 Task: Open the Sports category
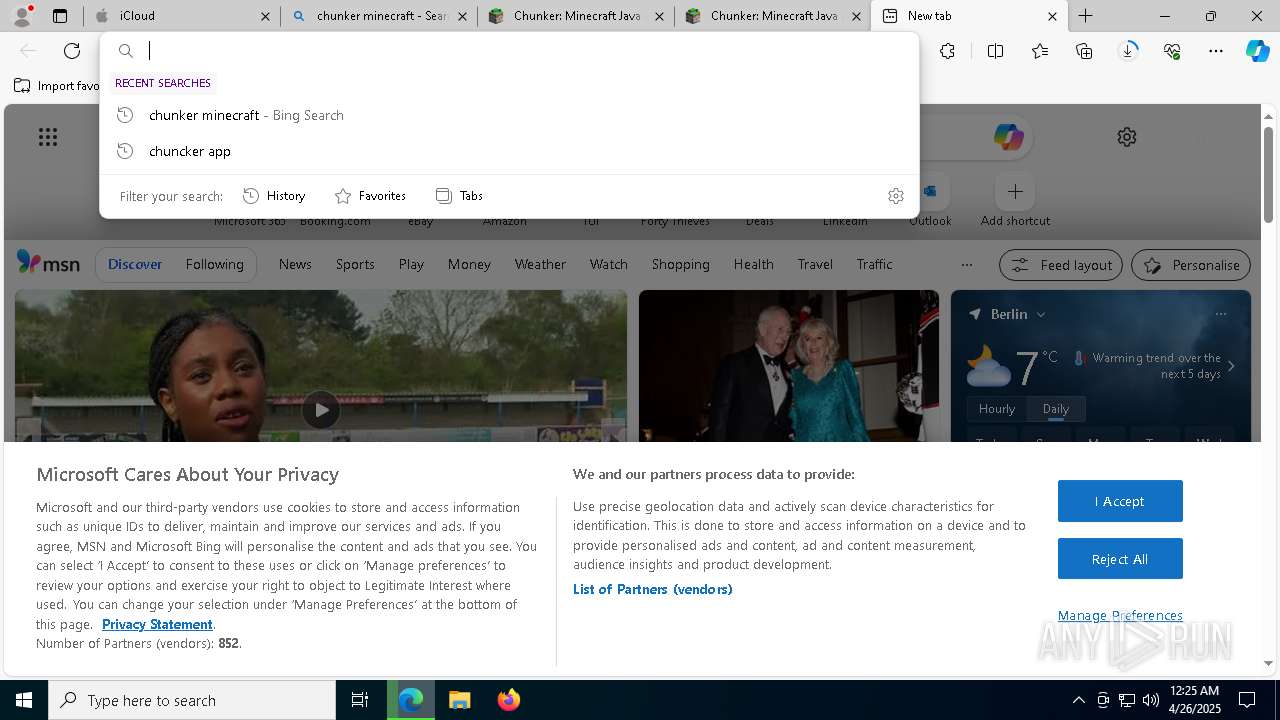(x=355, y=264)
